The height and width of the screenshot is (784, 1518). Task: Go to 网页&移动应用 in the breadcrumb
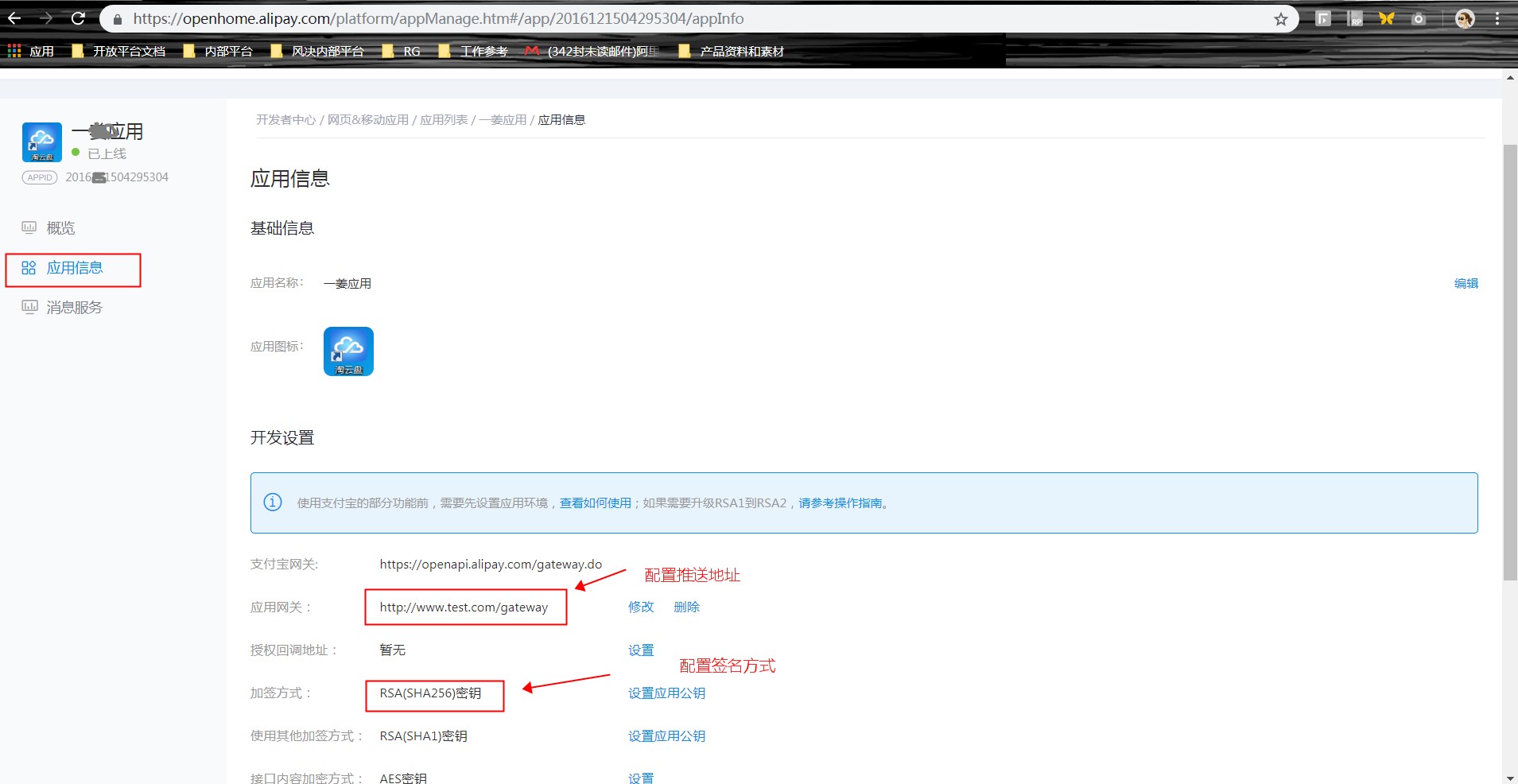click(368, 120)
